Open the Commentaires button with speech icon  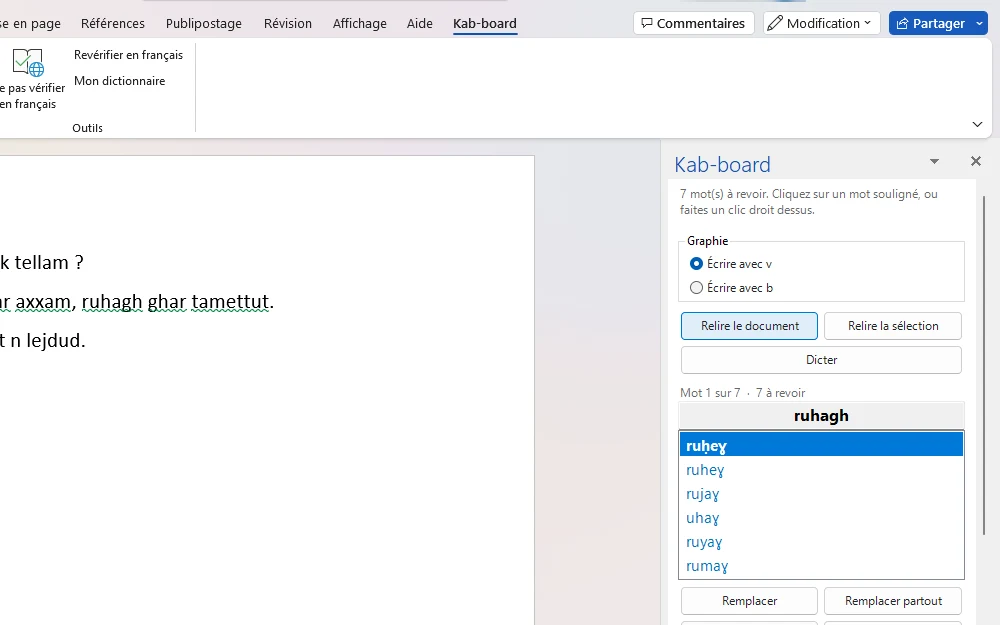[693, 24]
